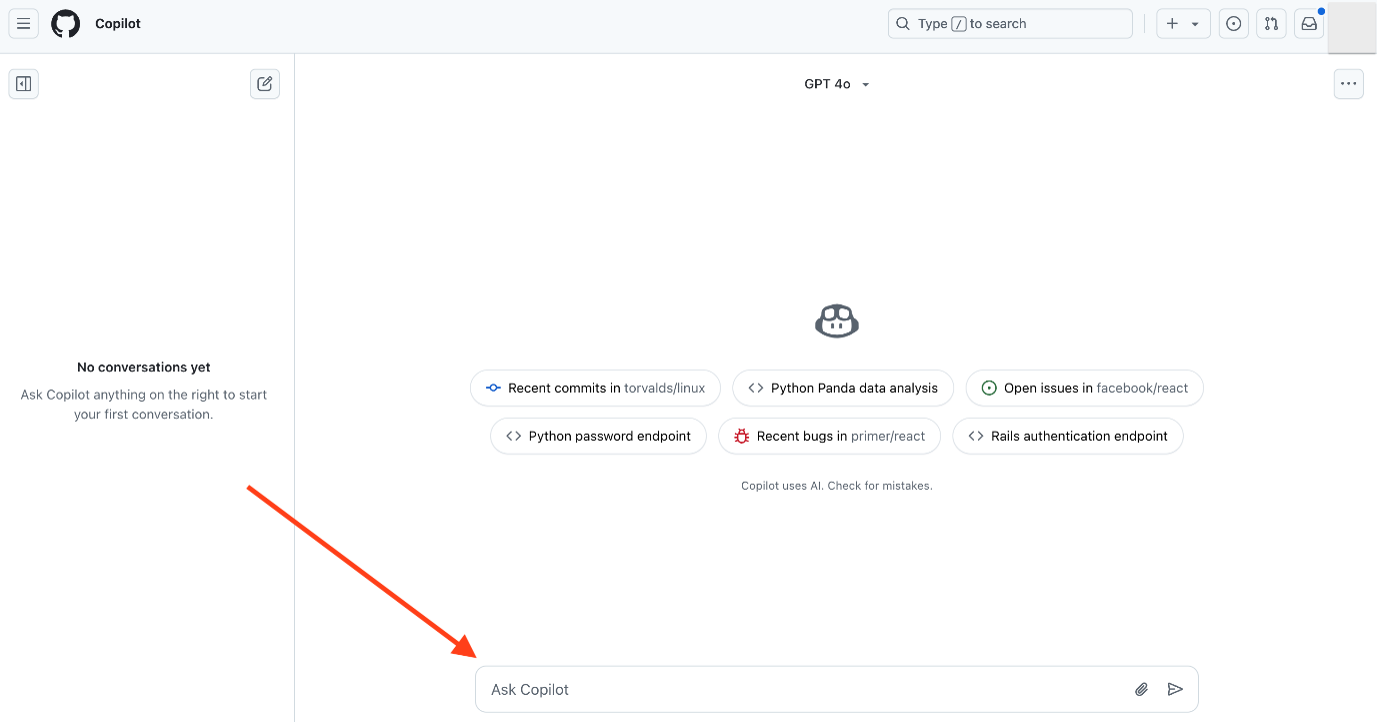Select Open issues in facebook/react suggestion
This screenshot has height=727, width=1381.
click(1085, 388)
